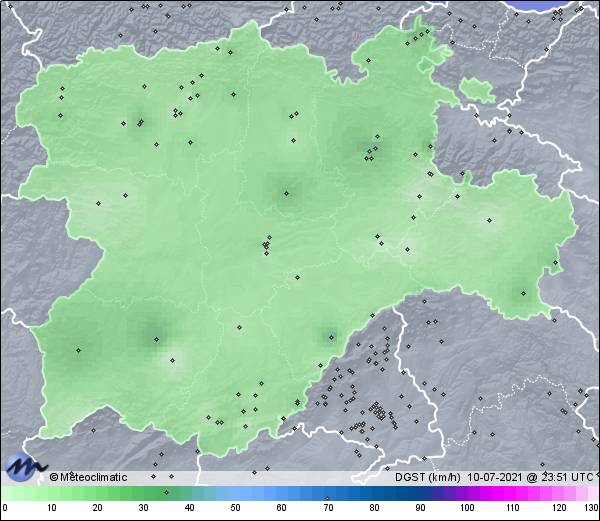Click the scale label 30

pos(143,508)
